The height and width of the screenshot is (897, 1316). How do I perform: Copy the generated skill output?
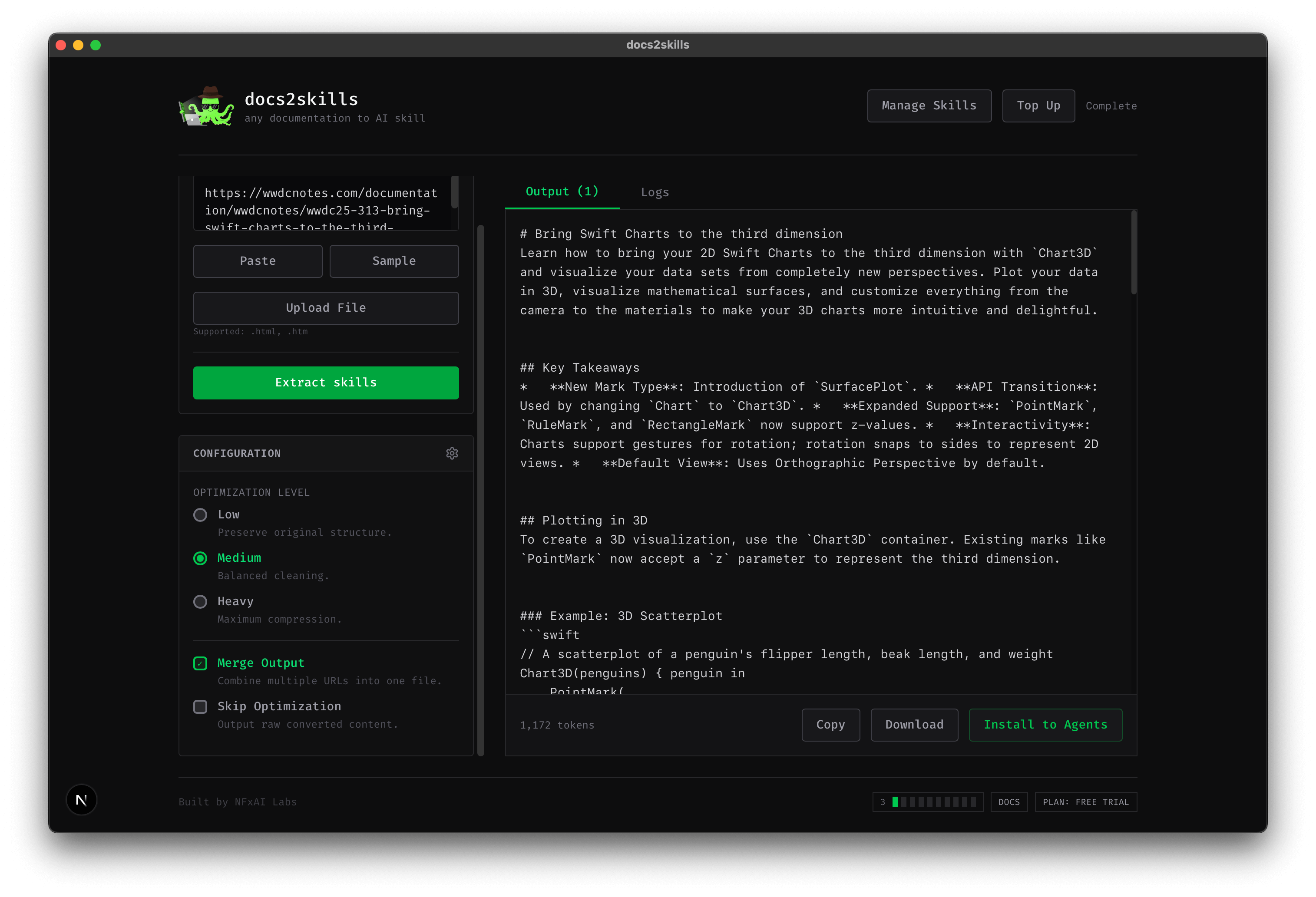(x=831, y=724)
